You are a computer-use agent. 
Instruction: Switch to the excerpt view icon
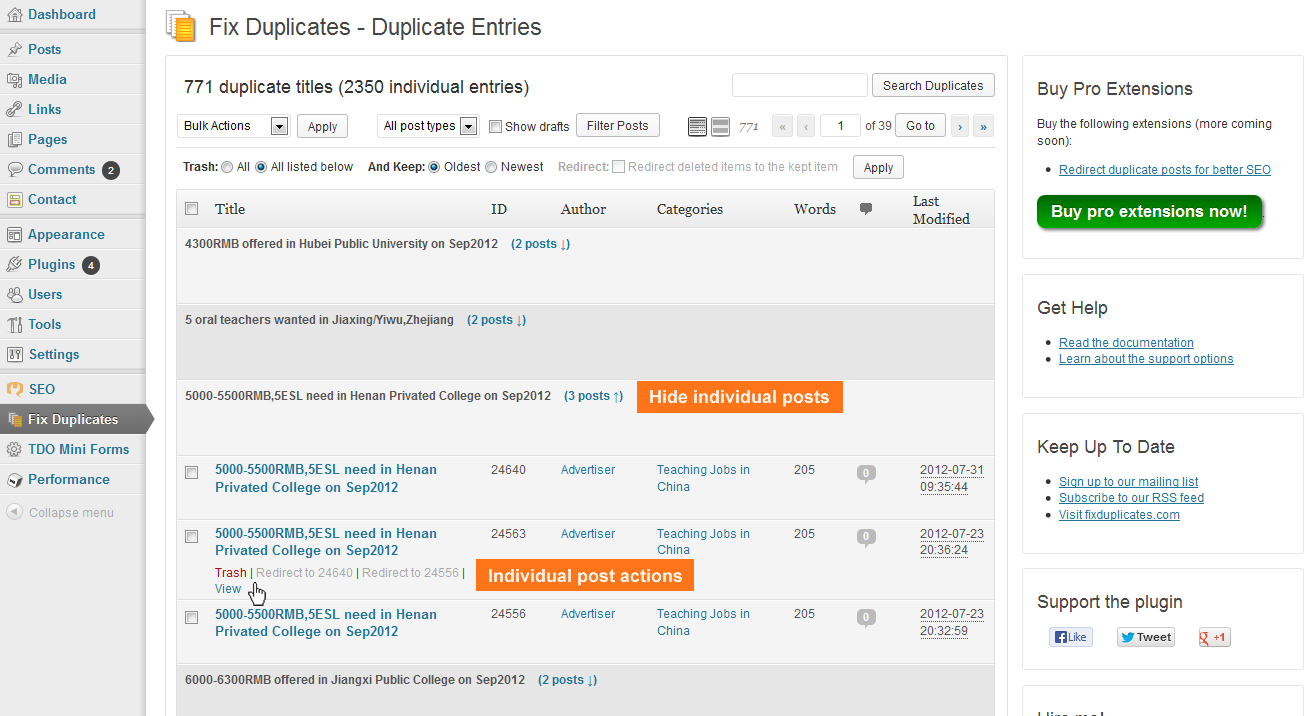pos(720,126)
